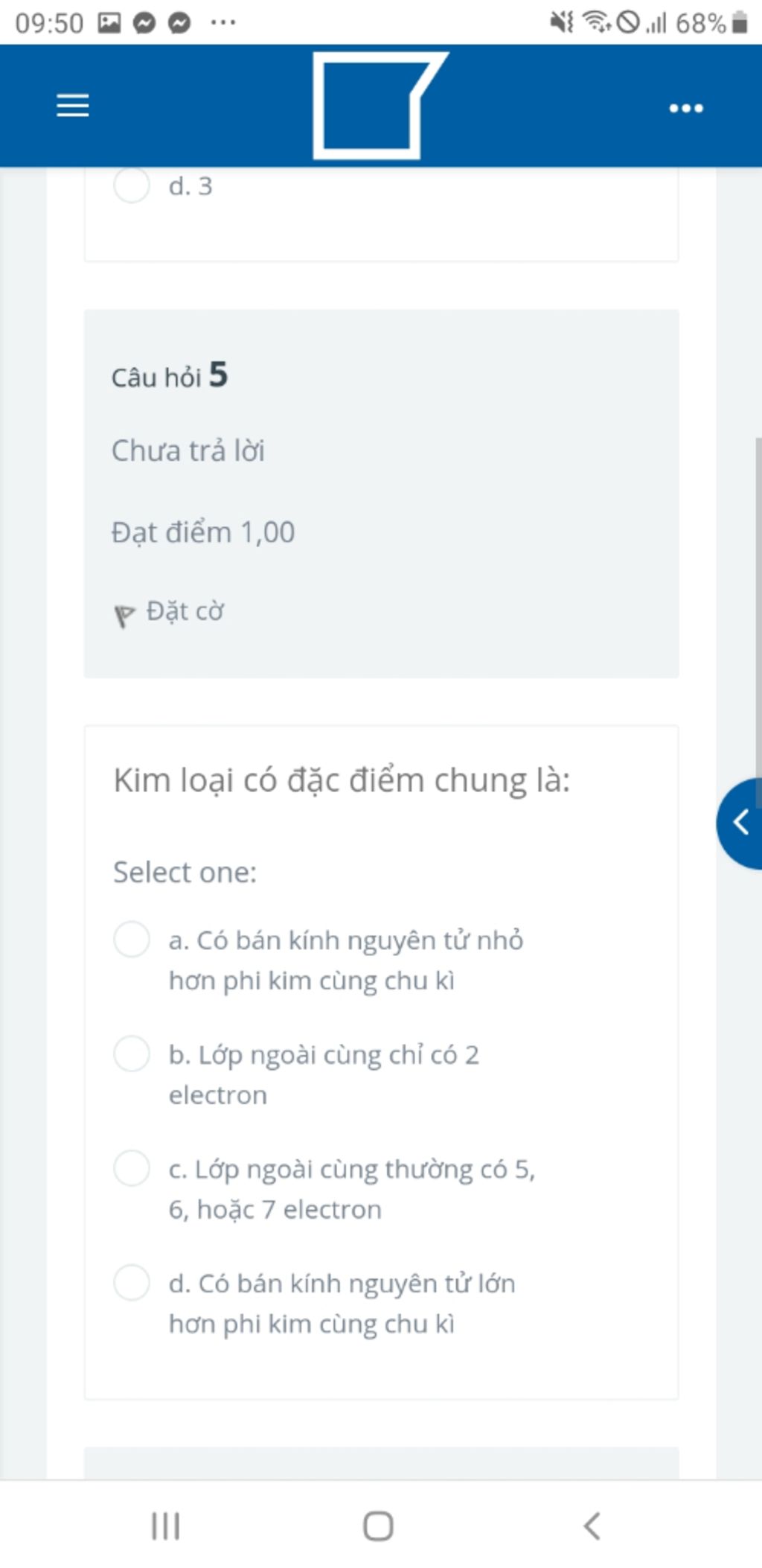Open the hamburger navigation menu
The width and height of the screenshot is (762, 1568).
click(x=73, y=106)
